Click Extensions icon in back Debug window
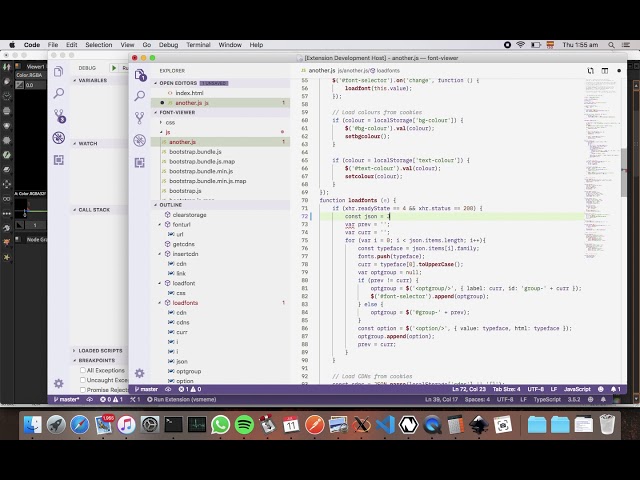This screenshot has width=640, height=480. pyautogui.click(x=59, y=160)
